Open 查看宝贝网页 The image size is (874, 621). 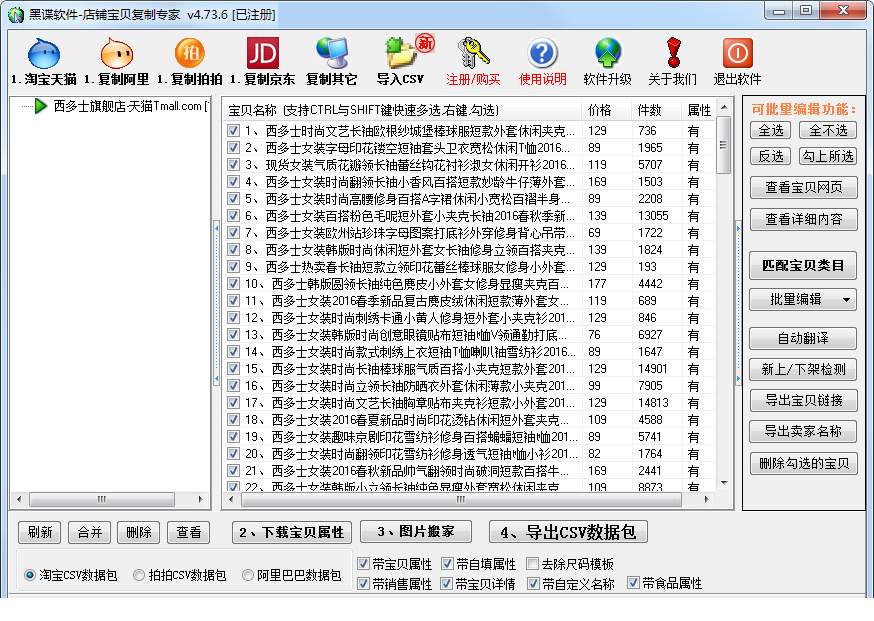[x=803, y=187]
